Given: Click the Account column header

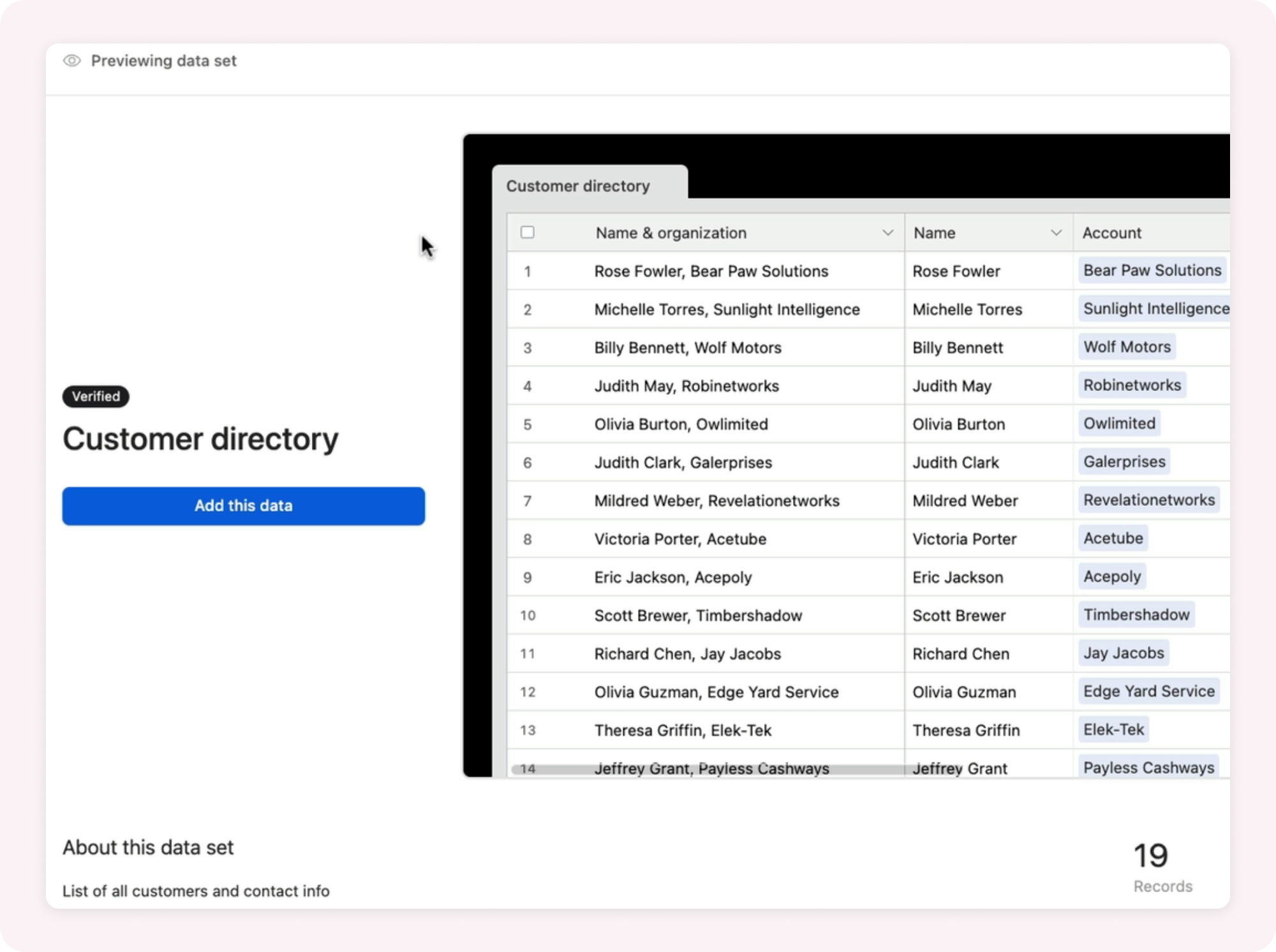Looking at the screenshot, I should point(1111,233).
